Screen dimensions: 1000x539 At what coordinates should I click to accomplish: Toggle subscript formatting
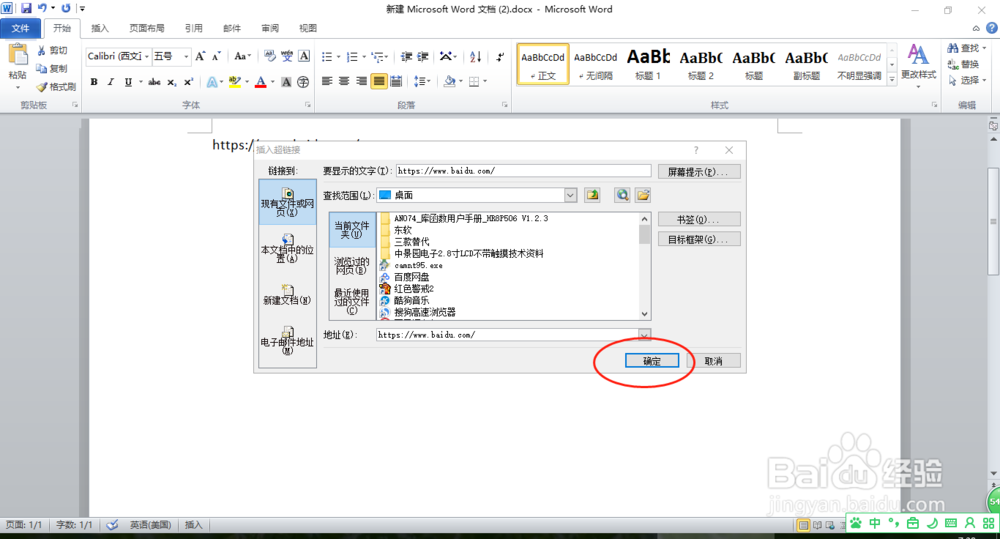coord(172,82)
